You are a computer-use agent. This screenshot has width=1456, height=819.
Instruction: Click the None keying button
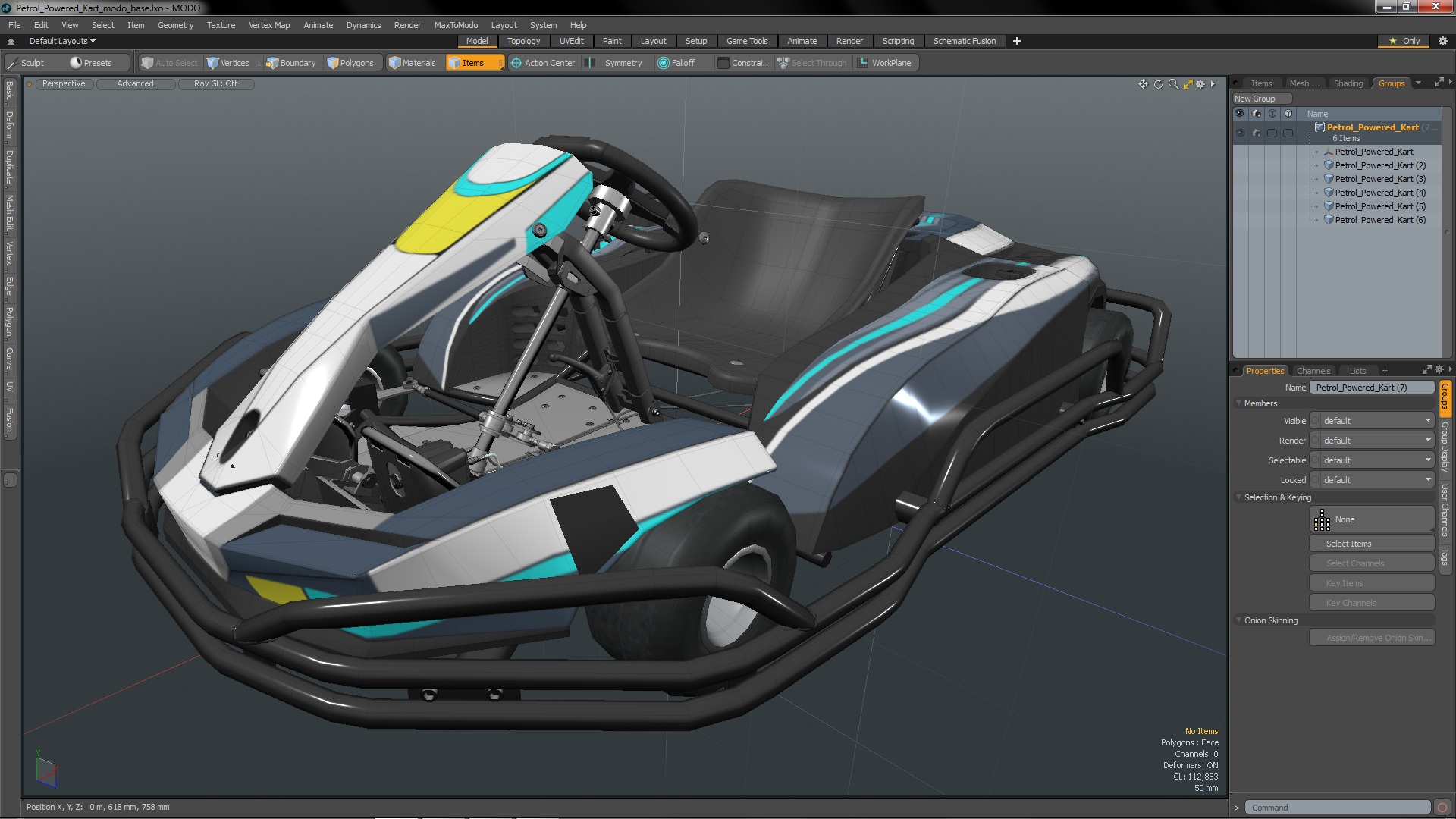1372,519
